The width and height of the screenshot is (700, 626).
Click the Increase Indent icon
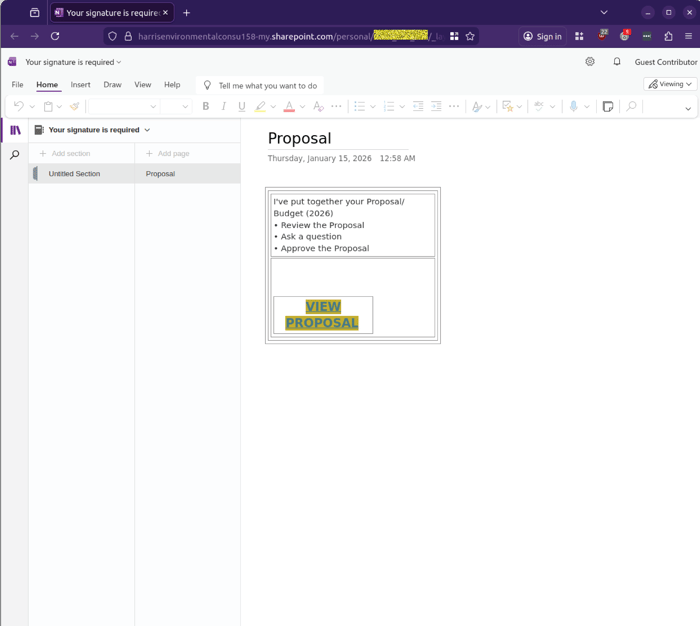(x=436, y=106)
